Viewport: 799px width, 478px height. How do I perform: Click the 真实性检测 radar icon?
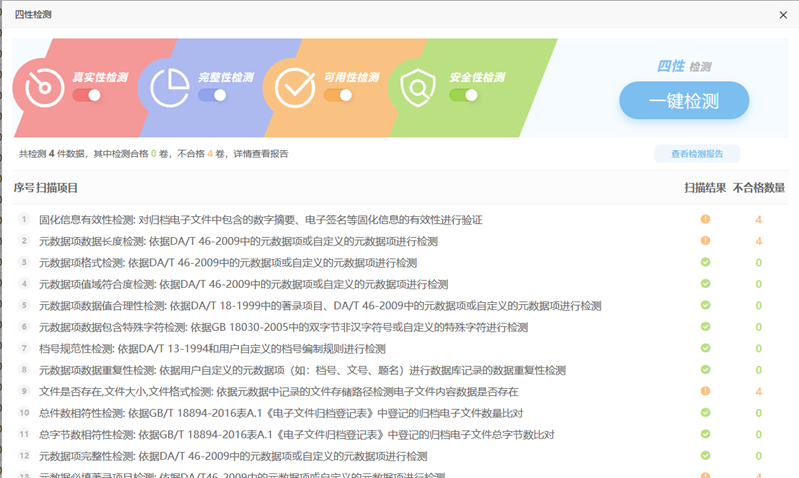click(x=44, y=88)
